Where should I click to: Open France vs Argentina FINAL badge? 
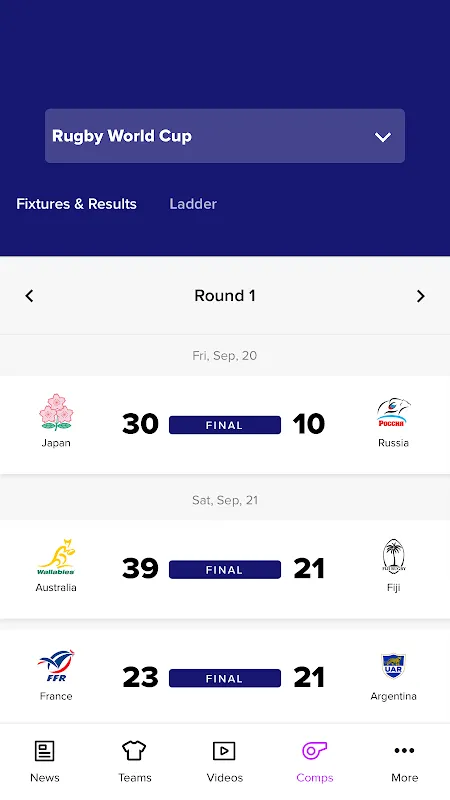tap(224, 679)
